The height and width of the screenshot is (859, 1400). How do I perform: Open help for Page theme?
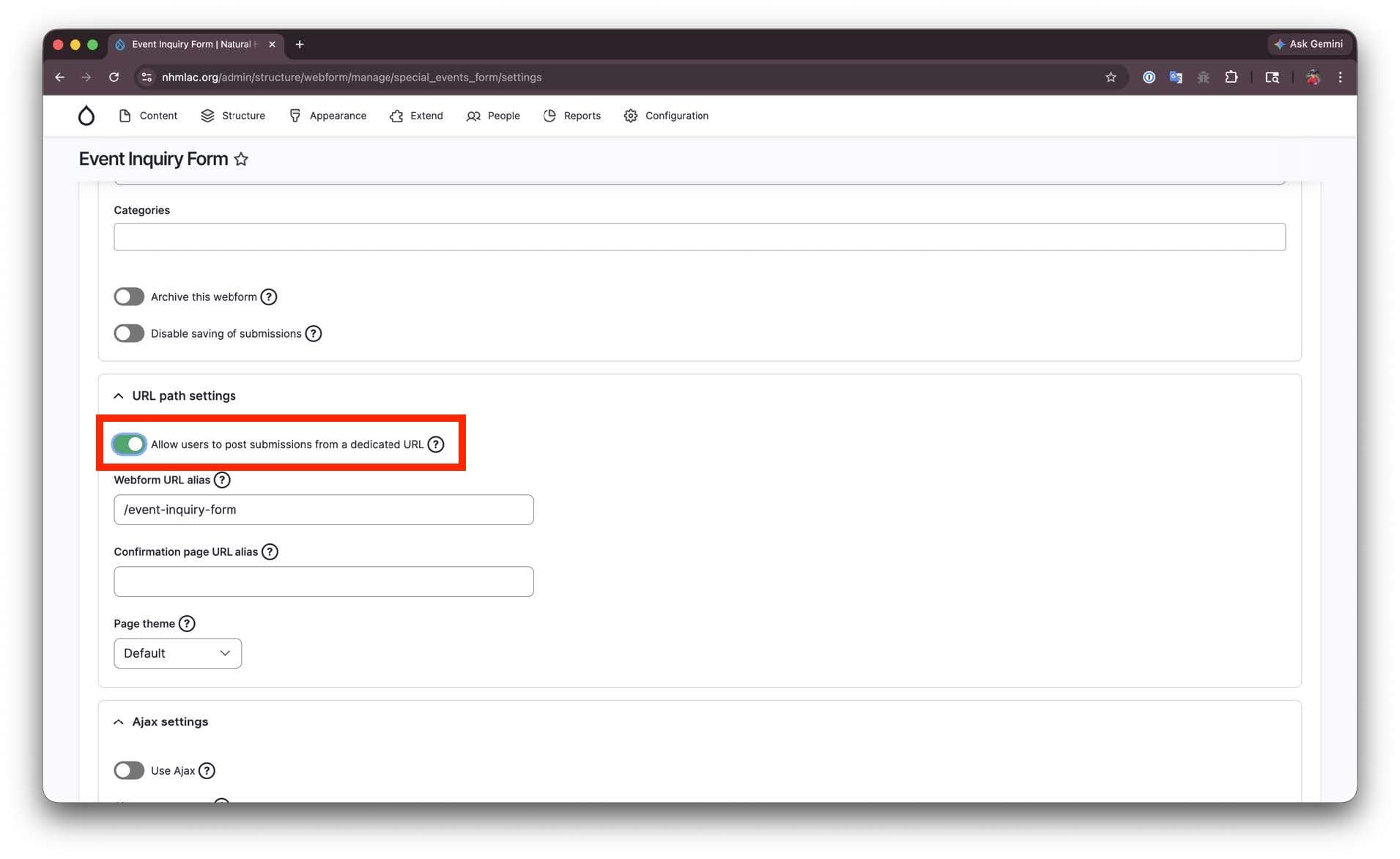point(187,623)
